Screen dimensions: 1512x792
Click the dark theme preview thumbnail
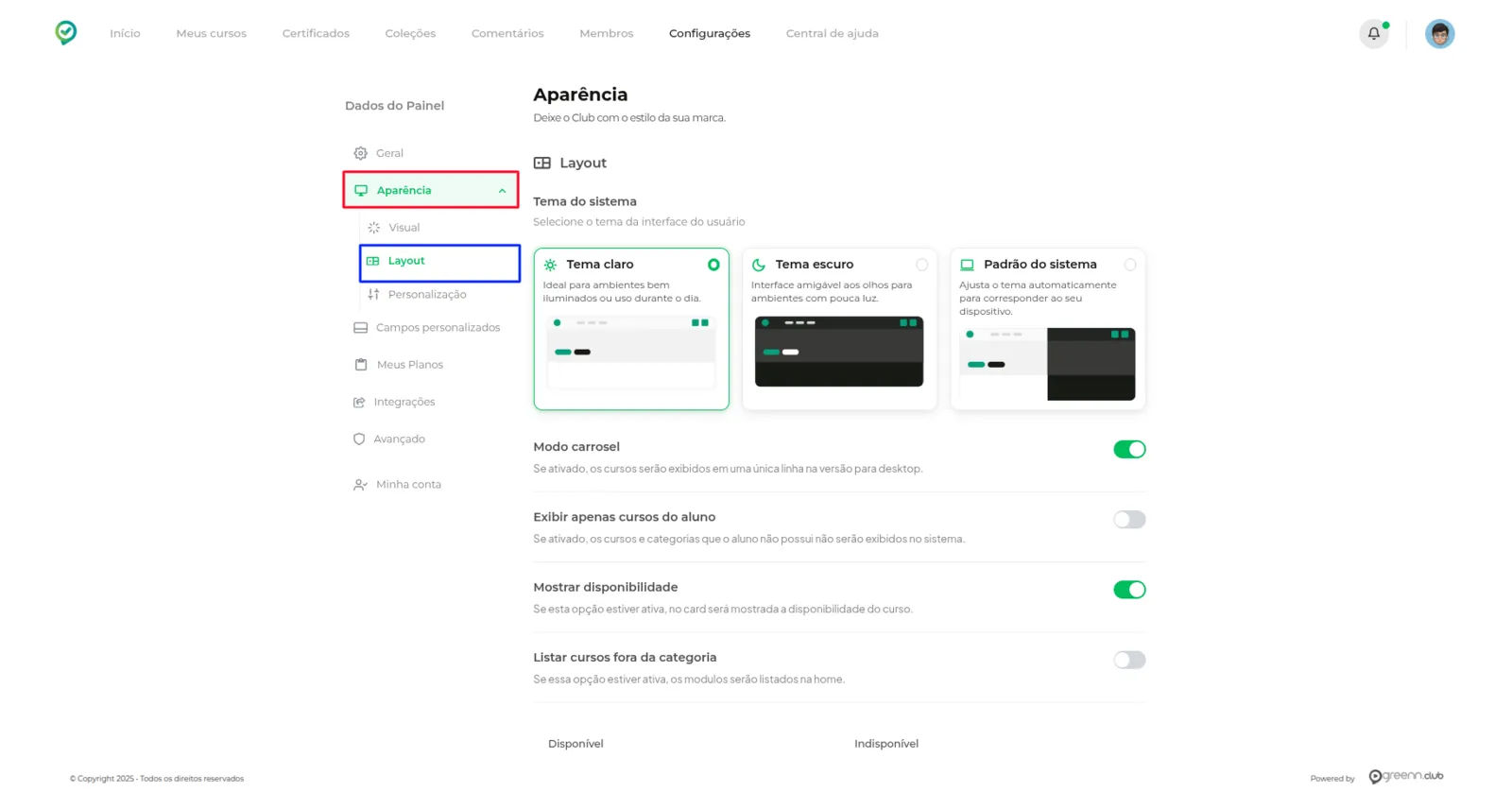point(839,352)
